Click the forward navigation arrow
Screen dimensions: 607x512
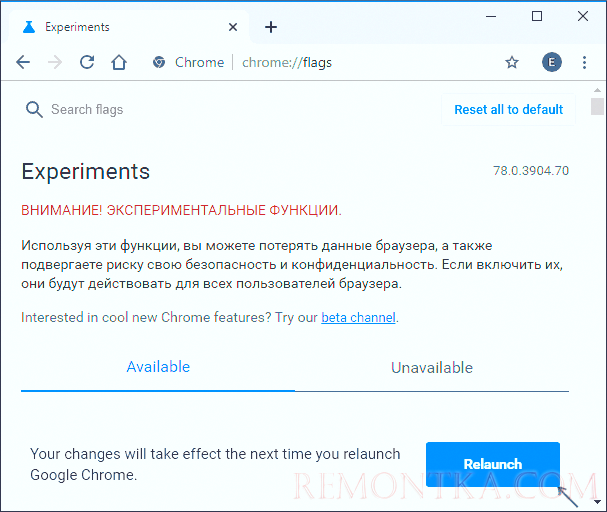tap(55, 62)
